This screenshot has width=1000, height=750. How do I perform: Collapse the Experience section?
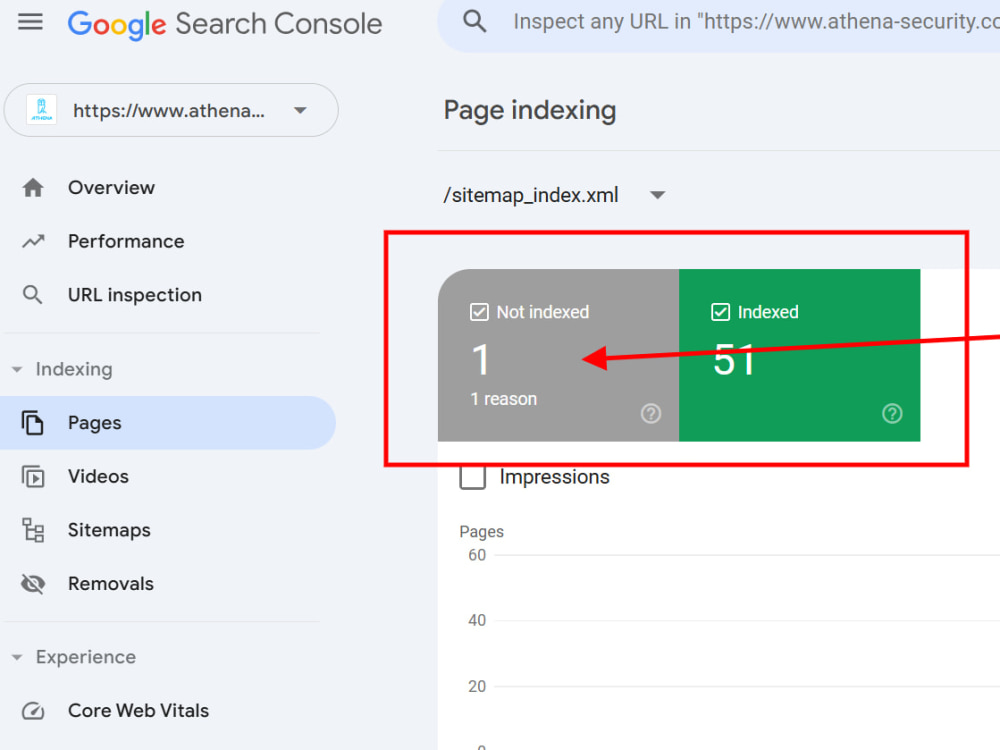pos(73,657)
